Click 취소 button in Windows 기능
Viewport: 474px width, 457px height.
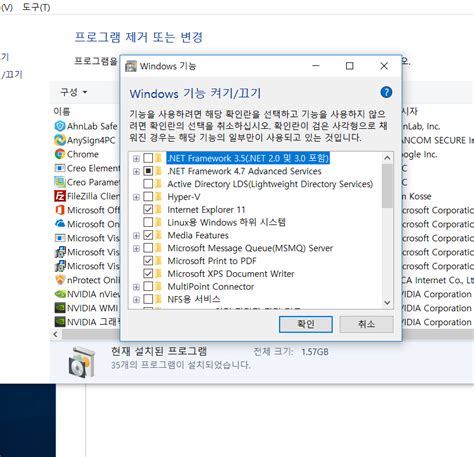pos(366,324)
